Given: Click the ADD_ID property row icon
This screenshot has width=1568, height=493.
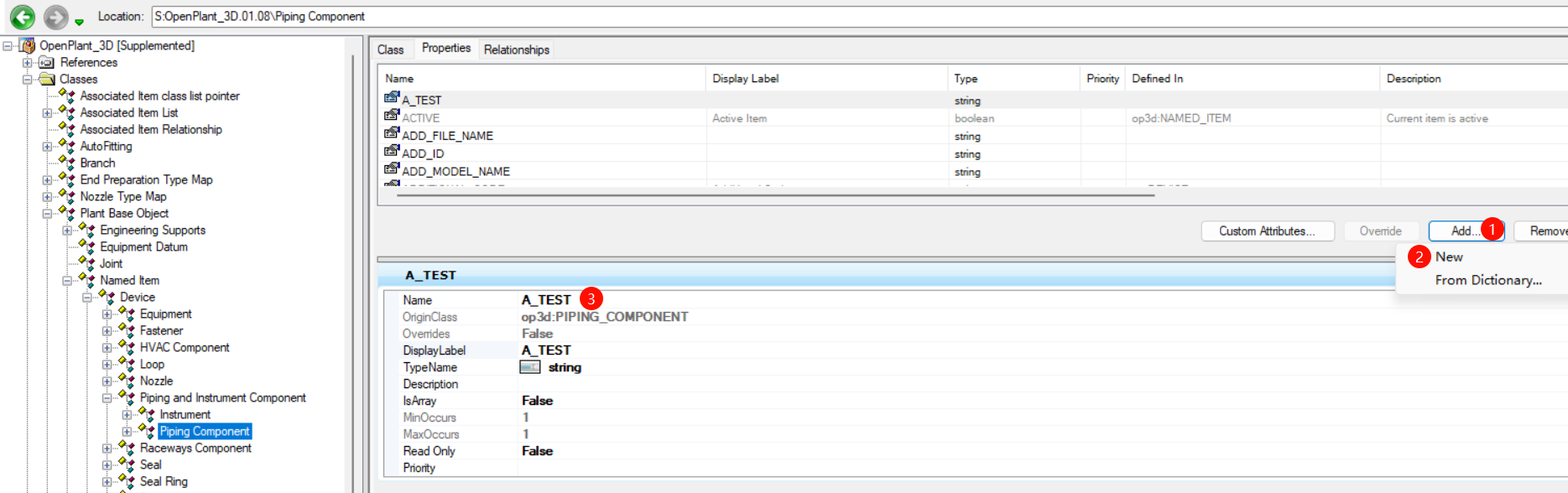Looking at the screenshot, I should coord(392,151).
